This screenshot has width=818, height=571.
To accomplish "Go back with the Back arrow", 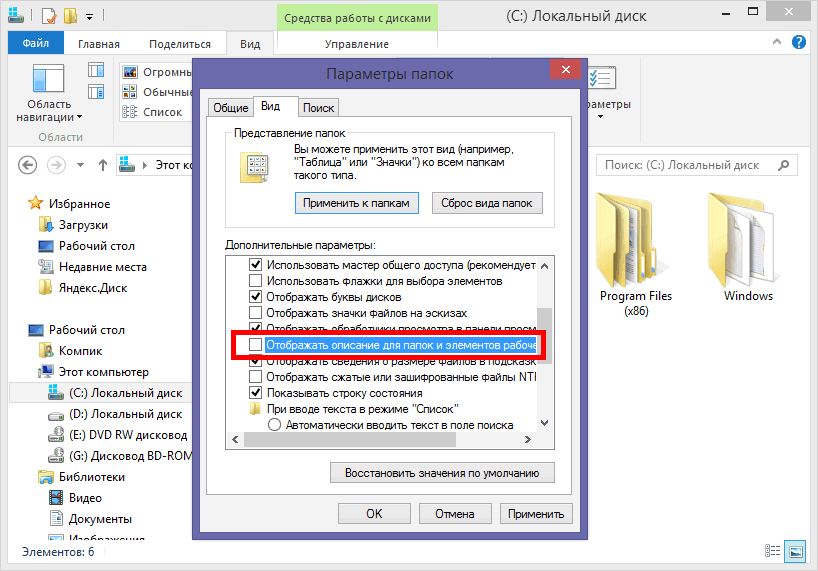I will point(28,165).
